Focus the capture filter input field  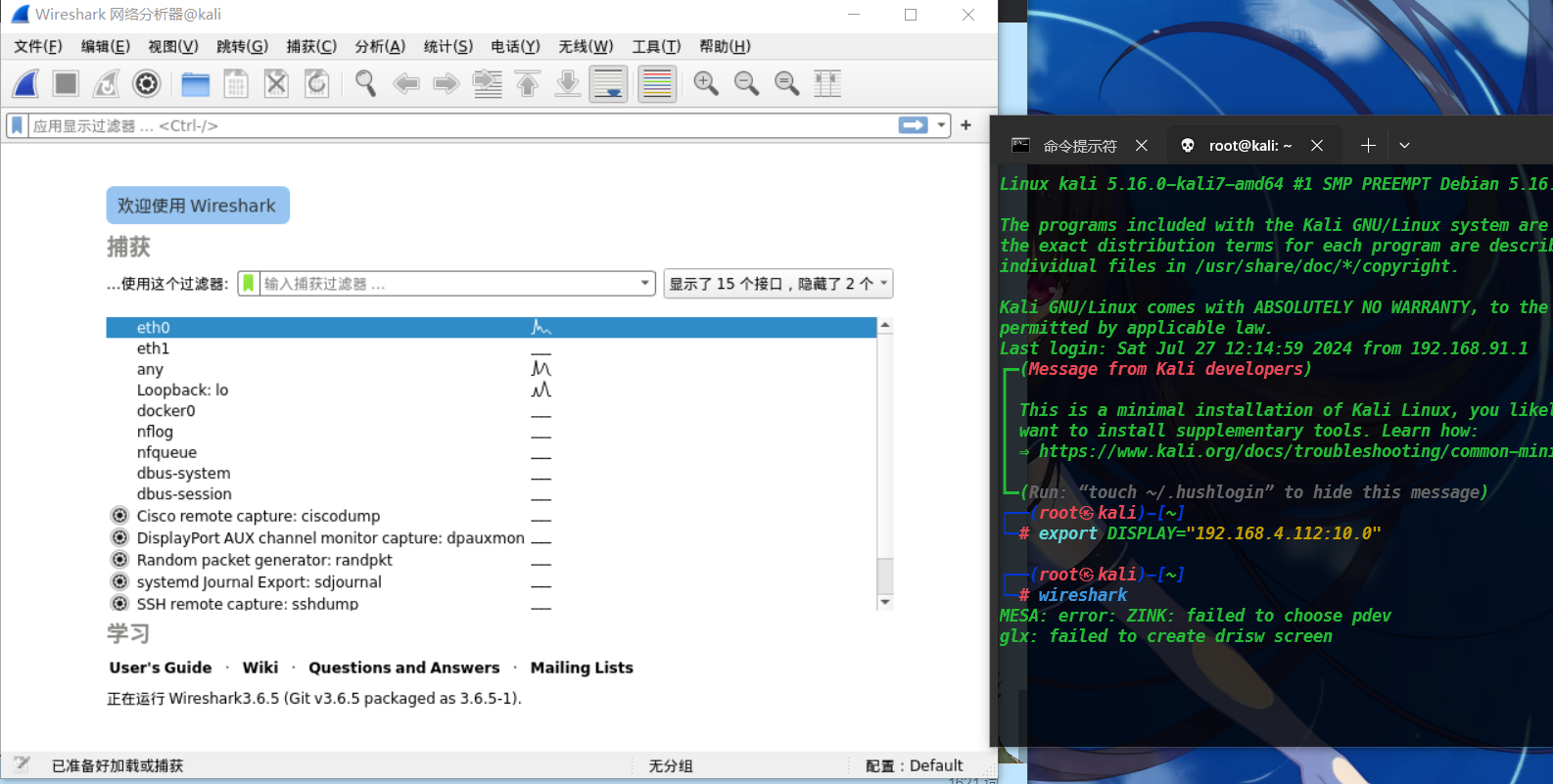[448, 284]
